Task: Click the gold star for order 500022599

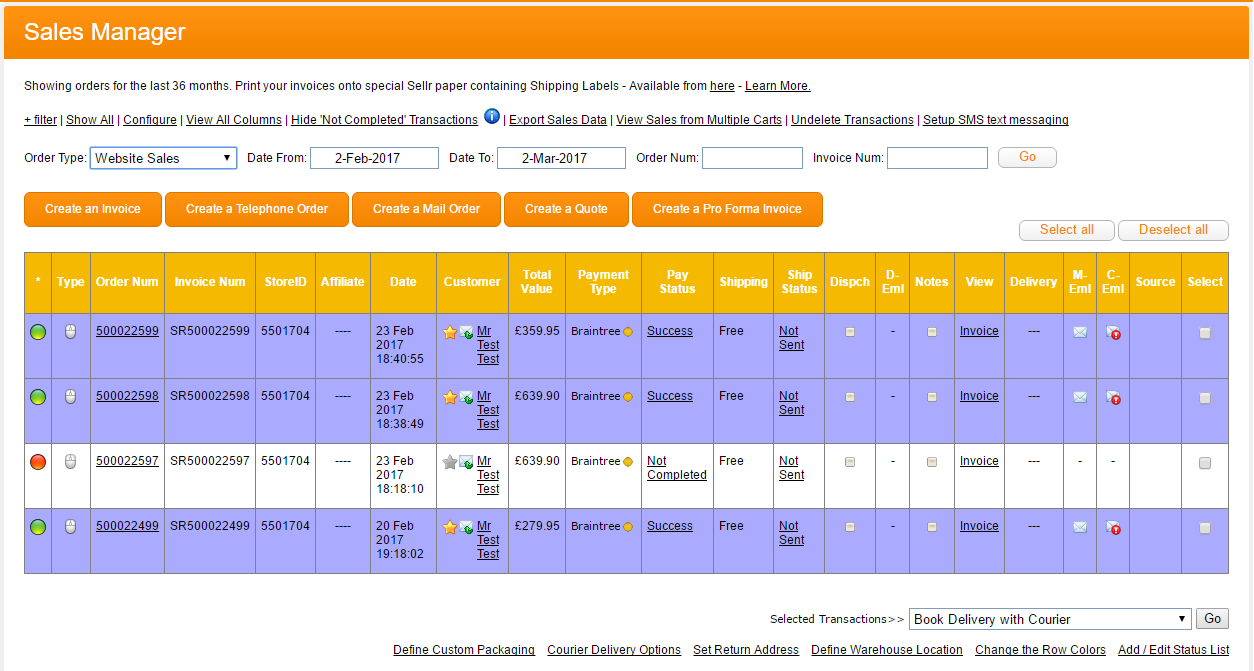Action: (x=450, y=332)
